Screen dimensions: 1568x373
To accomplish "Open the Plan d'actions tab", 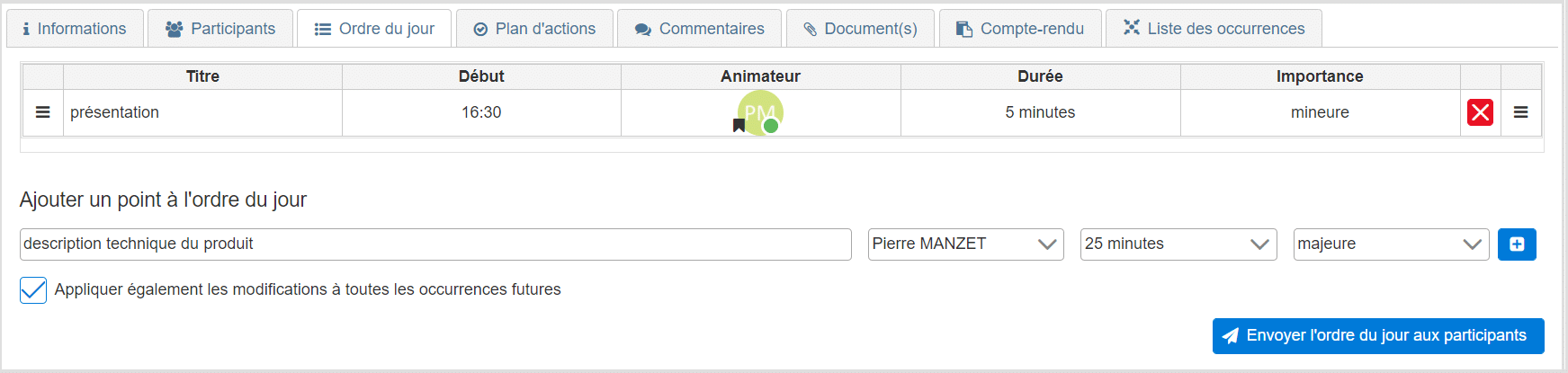I will (534, 29).
